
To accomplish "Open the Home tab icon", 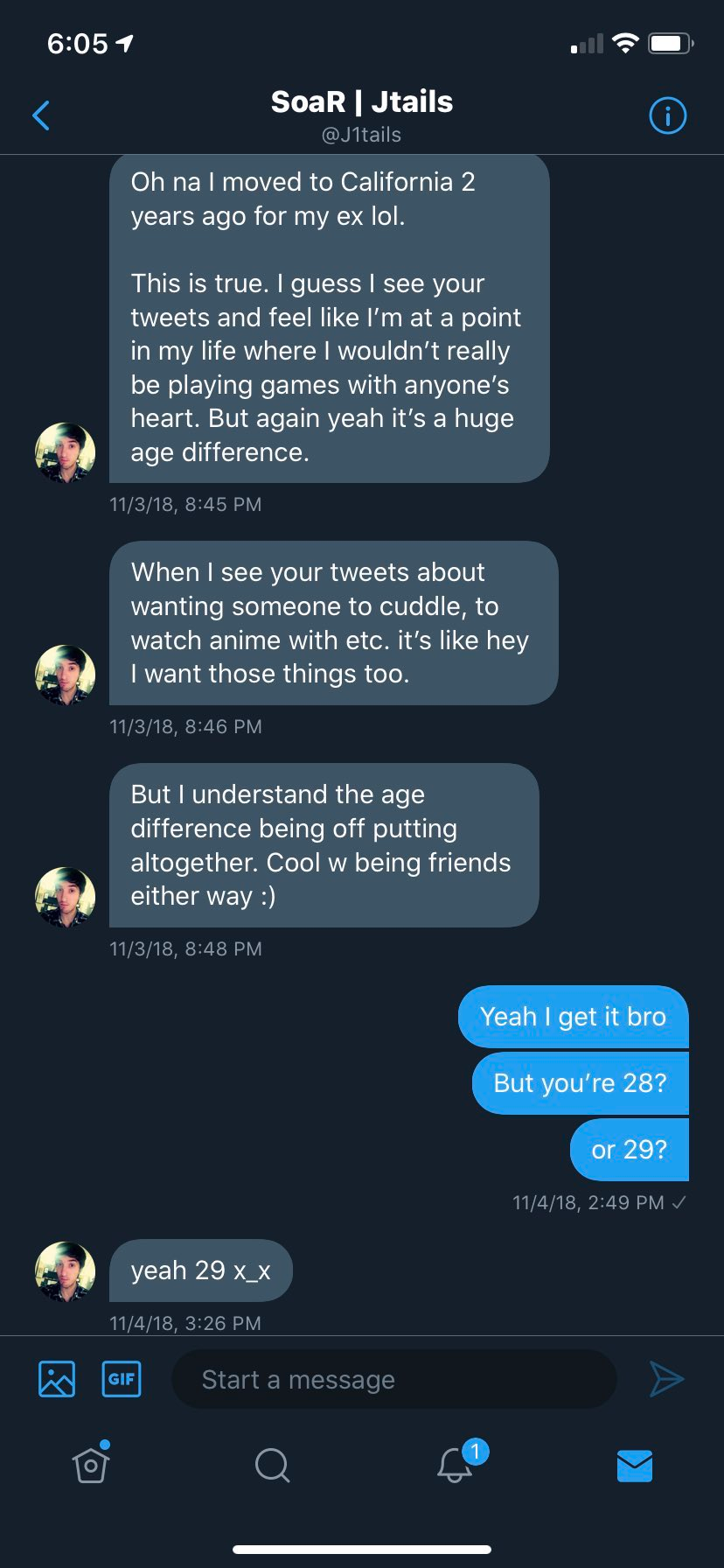I will tap(91, 1464).
